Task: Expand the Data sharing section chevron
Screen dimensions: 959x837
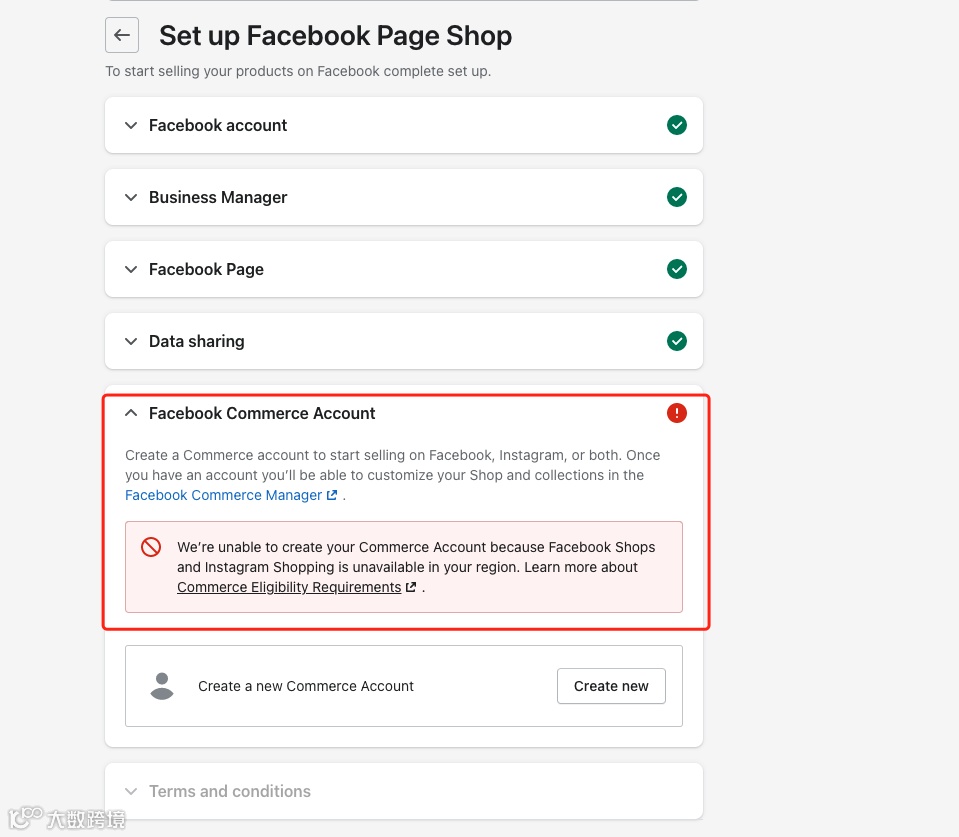Action: (x=131, y=341)
